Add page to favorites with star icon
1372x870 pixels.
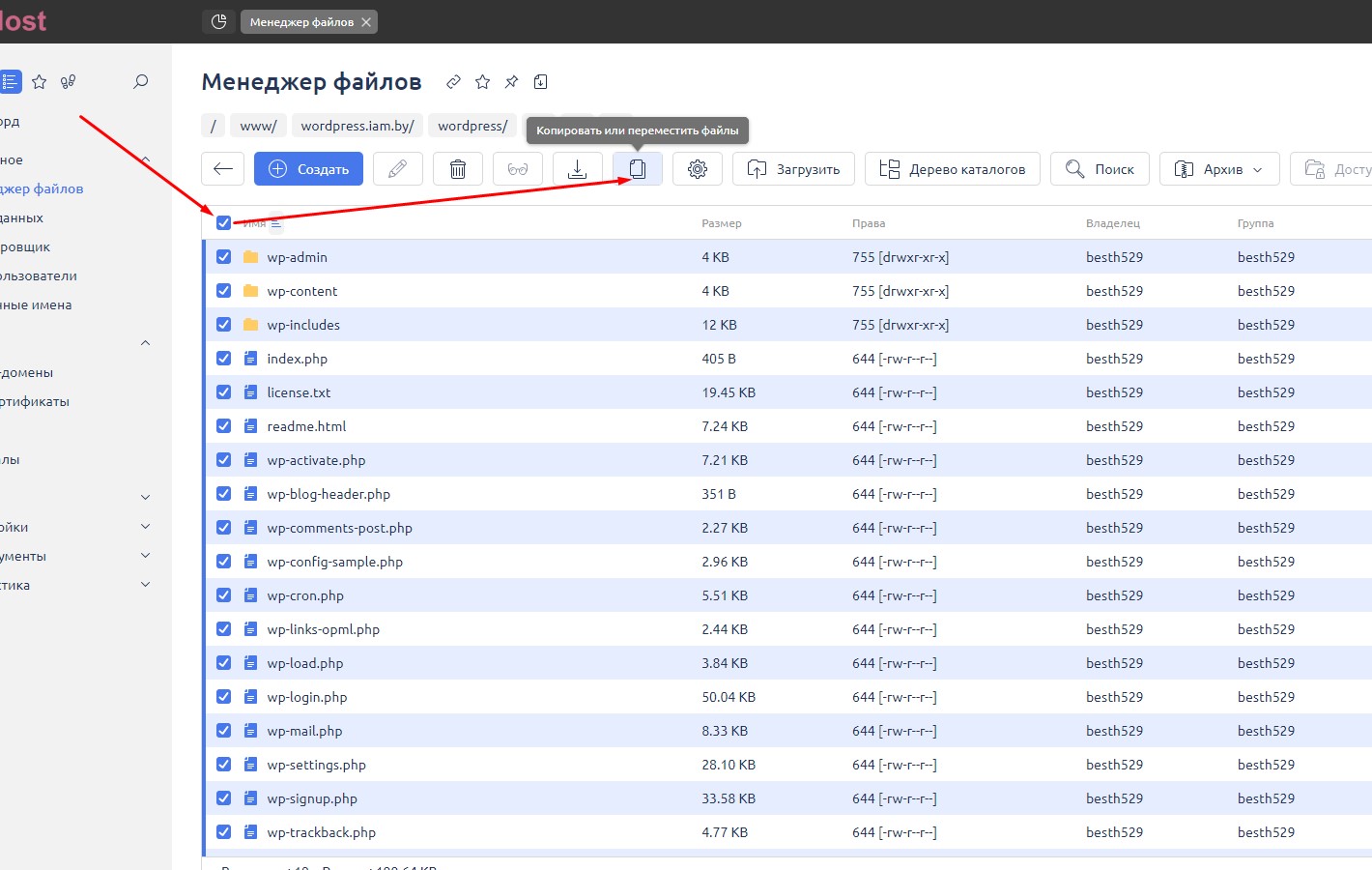483,82
